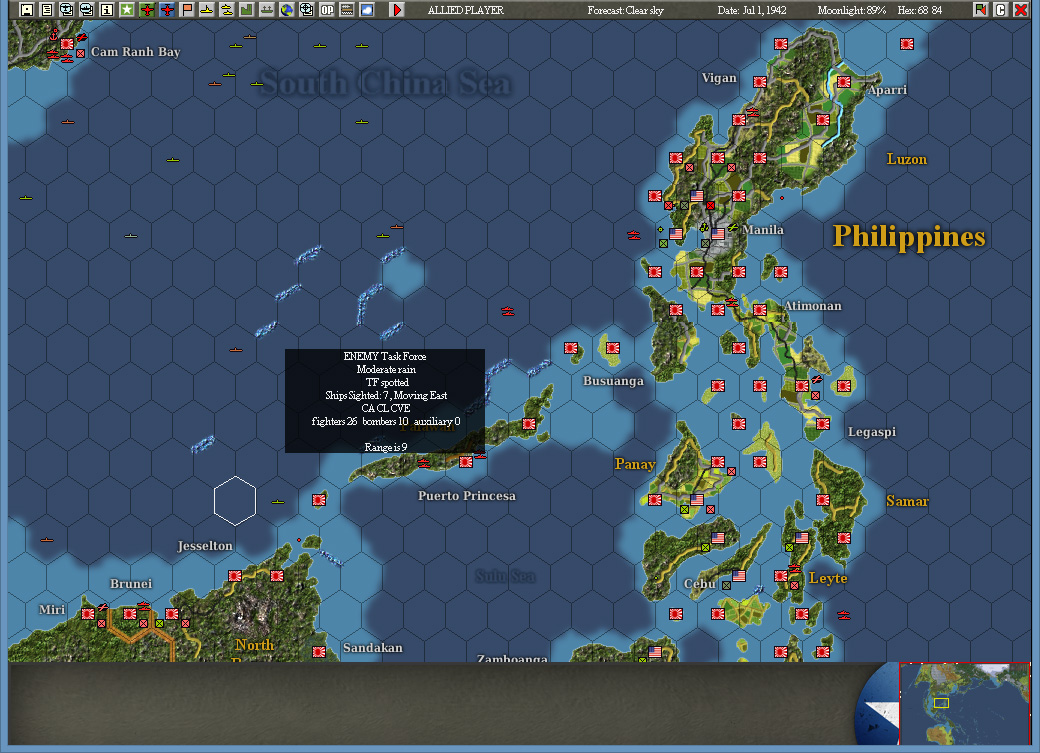Click the weather cloud icon
Viewport: 1040px width, 753px height.
(366, 9)
